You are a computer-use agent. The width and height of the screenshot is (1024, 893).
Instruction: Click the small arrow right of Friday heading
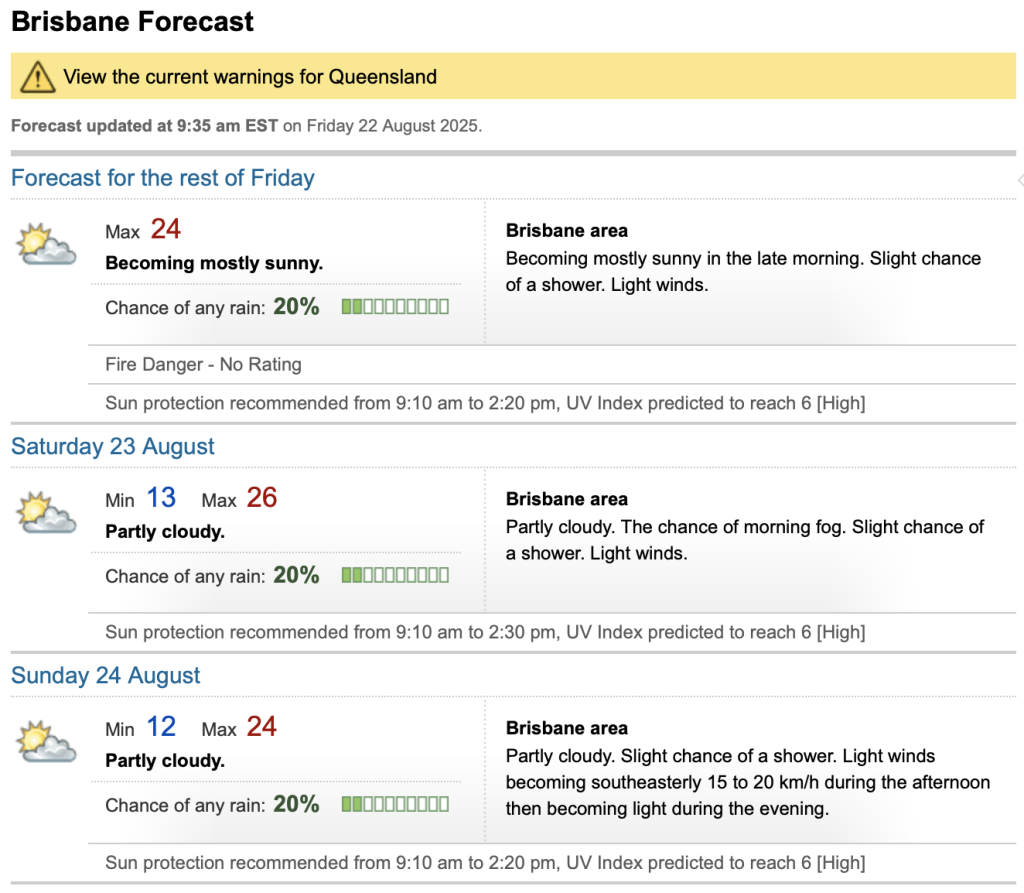[1019, 180]
